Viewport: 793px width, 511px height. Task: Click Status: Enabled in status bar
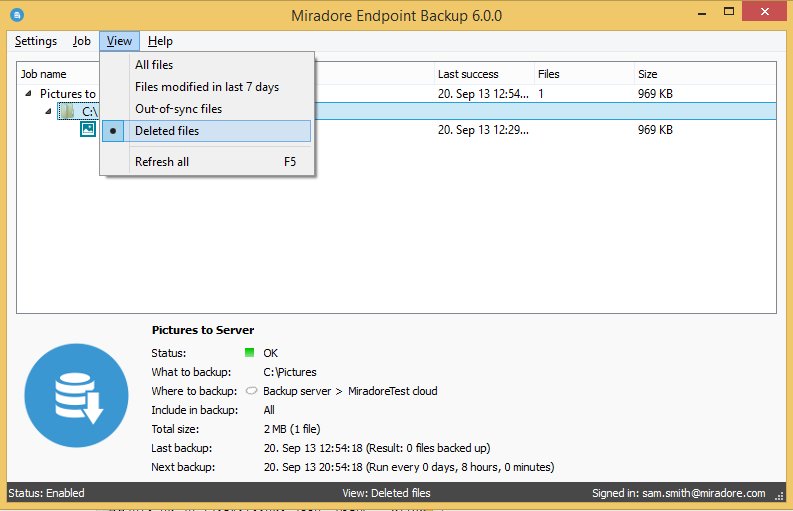[47, 493]
